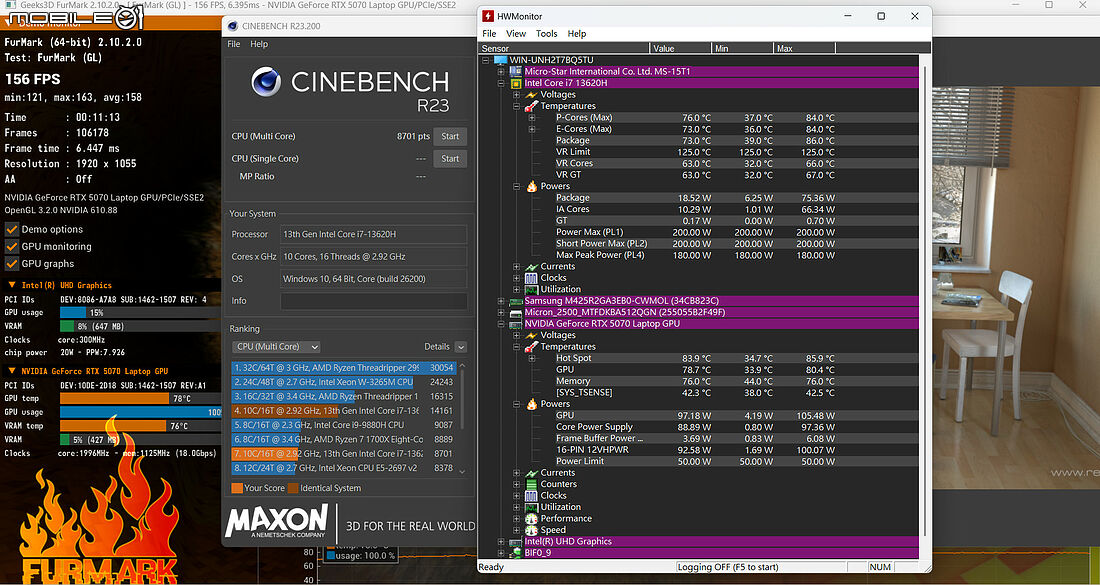Toggle the GPU monitoring checkbox in FurMark

[x=11, y=246]
